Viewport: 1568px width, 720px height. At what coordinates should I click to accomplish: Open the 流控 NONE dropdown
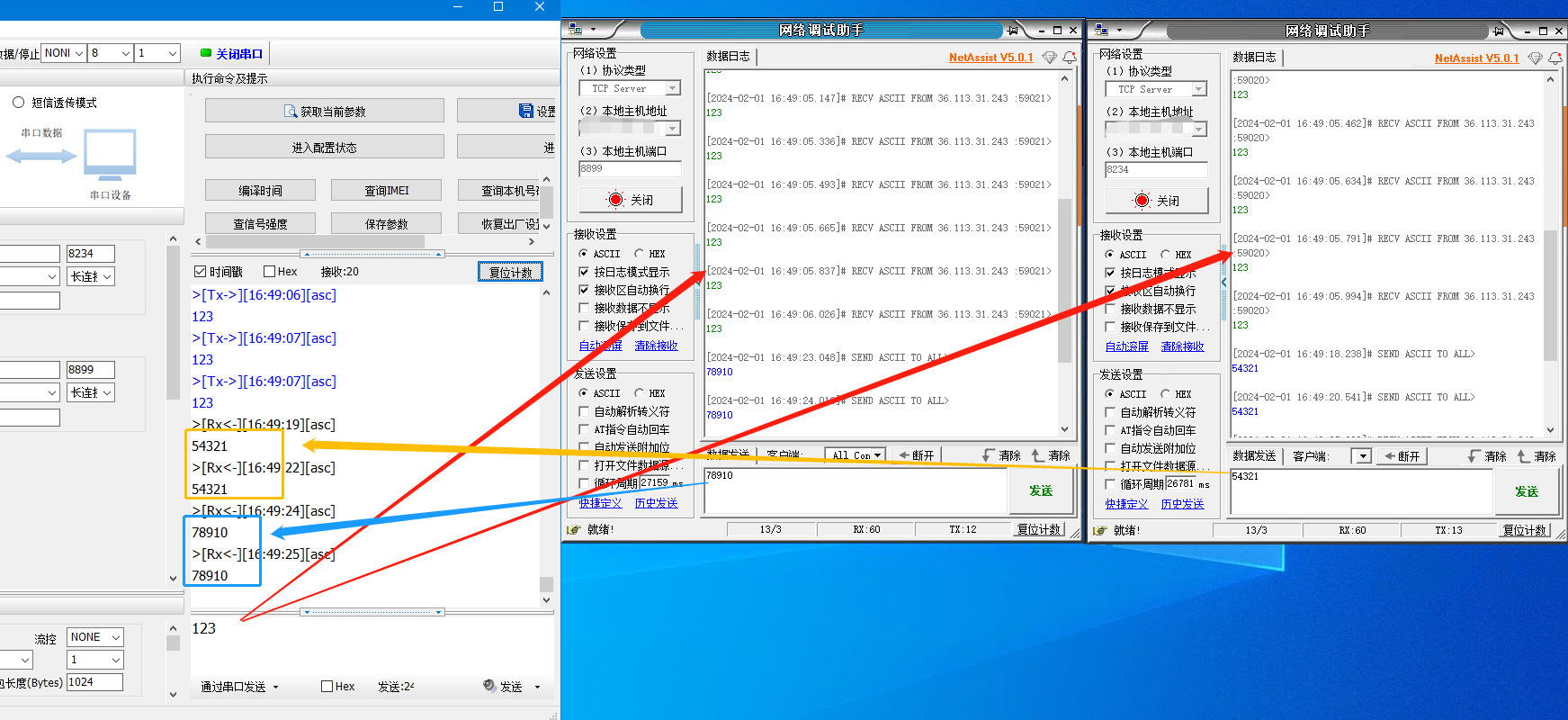point(95,637)
